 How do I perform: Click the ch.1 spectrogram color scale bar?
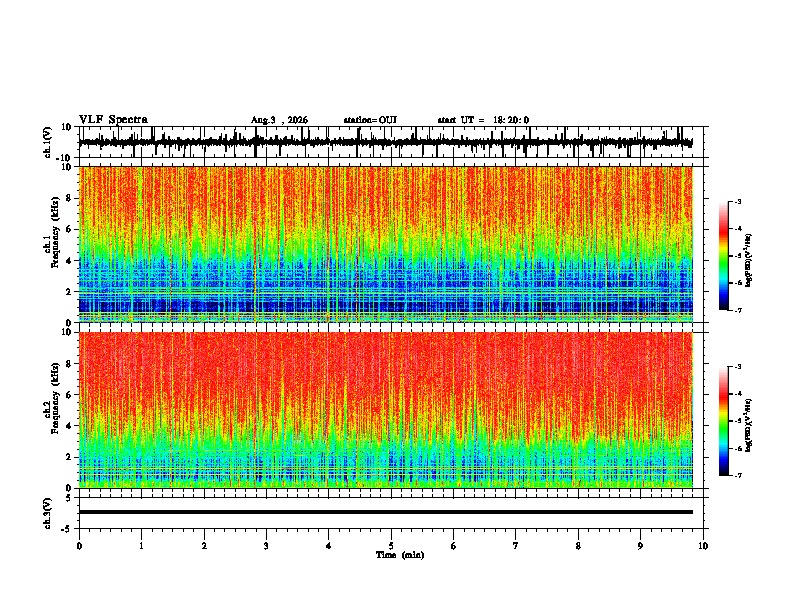[724, 256]
